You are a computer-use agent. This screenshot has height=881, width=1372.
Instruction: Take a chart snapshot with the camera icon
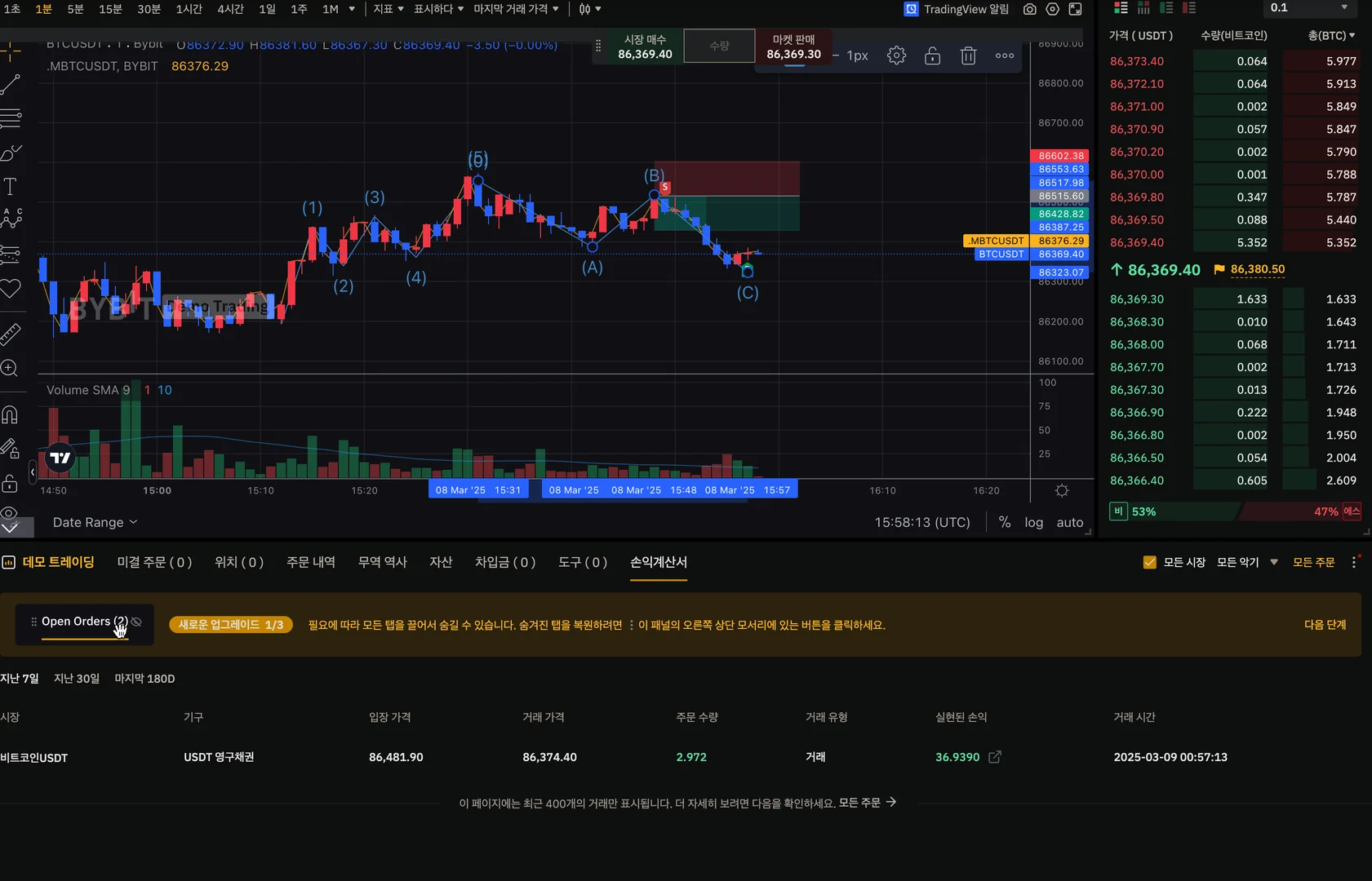coord(1030,9)
